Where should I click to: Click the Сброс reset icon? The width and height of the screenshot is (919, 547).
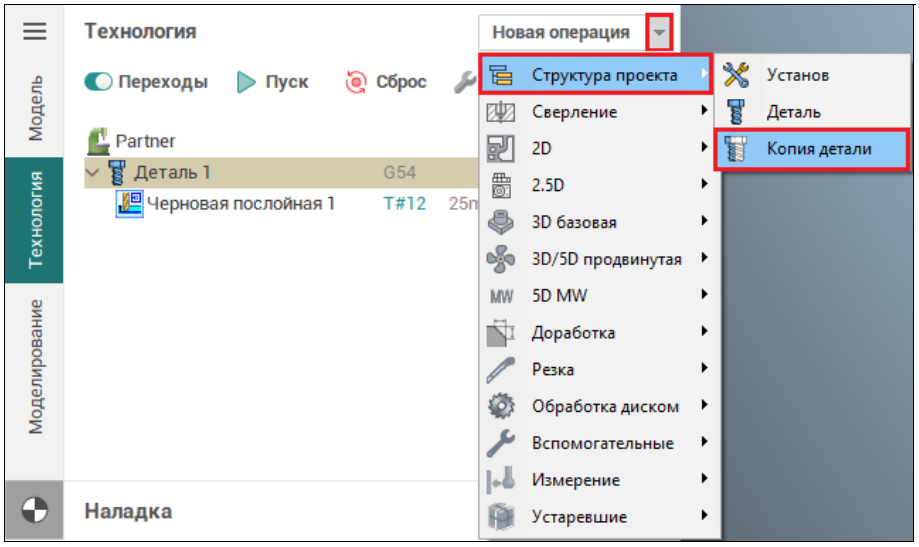pyautogui.click(x=355, y=83)
